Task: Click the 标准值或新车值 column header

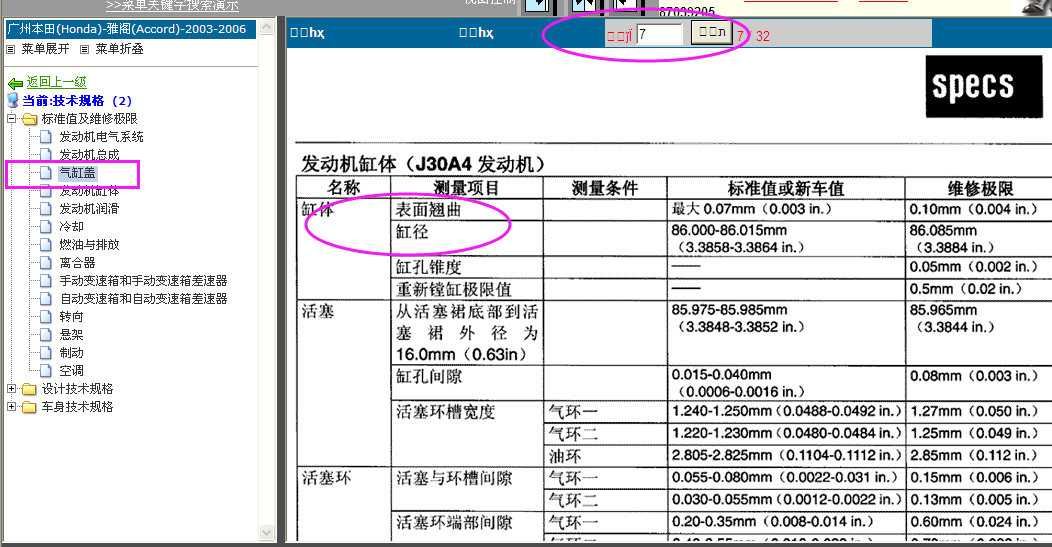Action: pos(786,189)
